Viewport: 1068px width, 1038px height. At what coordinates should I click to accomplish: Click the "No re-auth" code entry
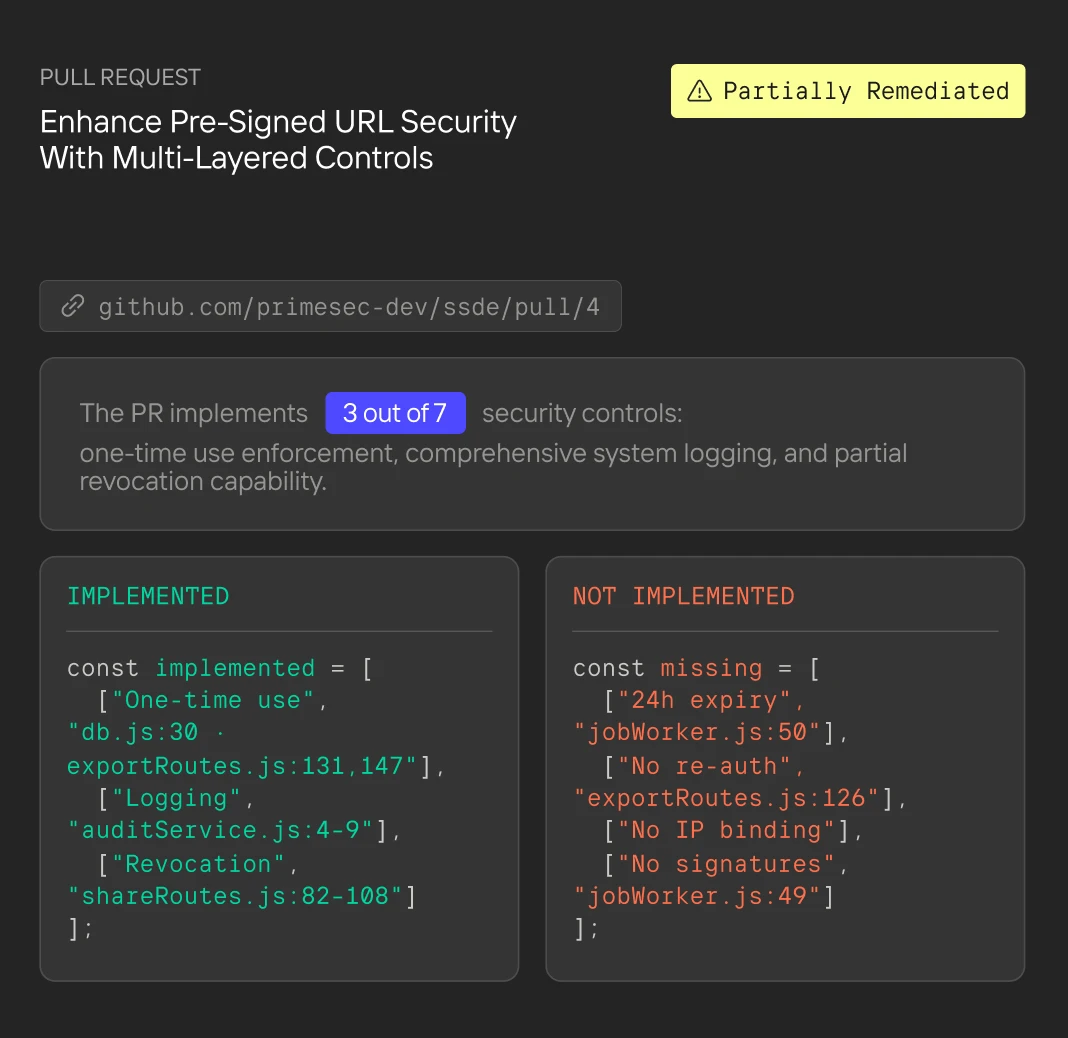(704, 766)
